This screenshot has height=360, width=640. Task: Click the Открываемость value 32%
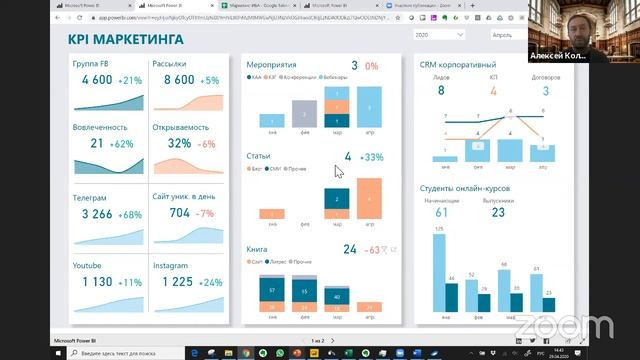tap(179, 143)
